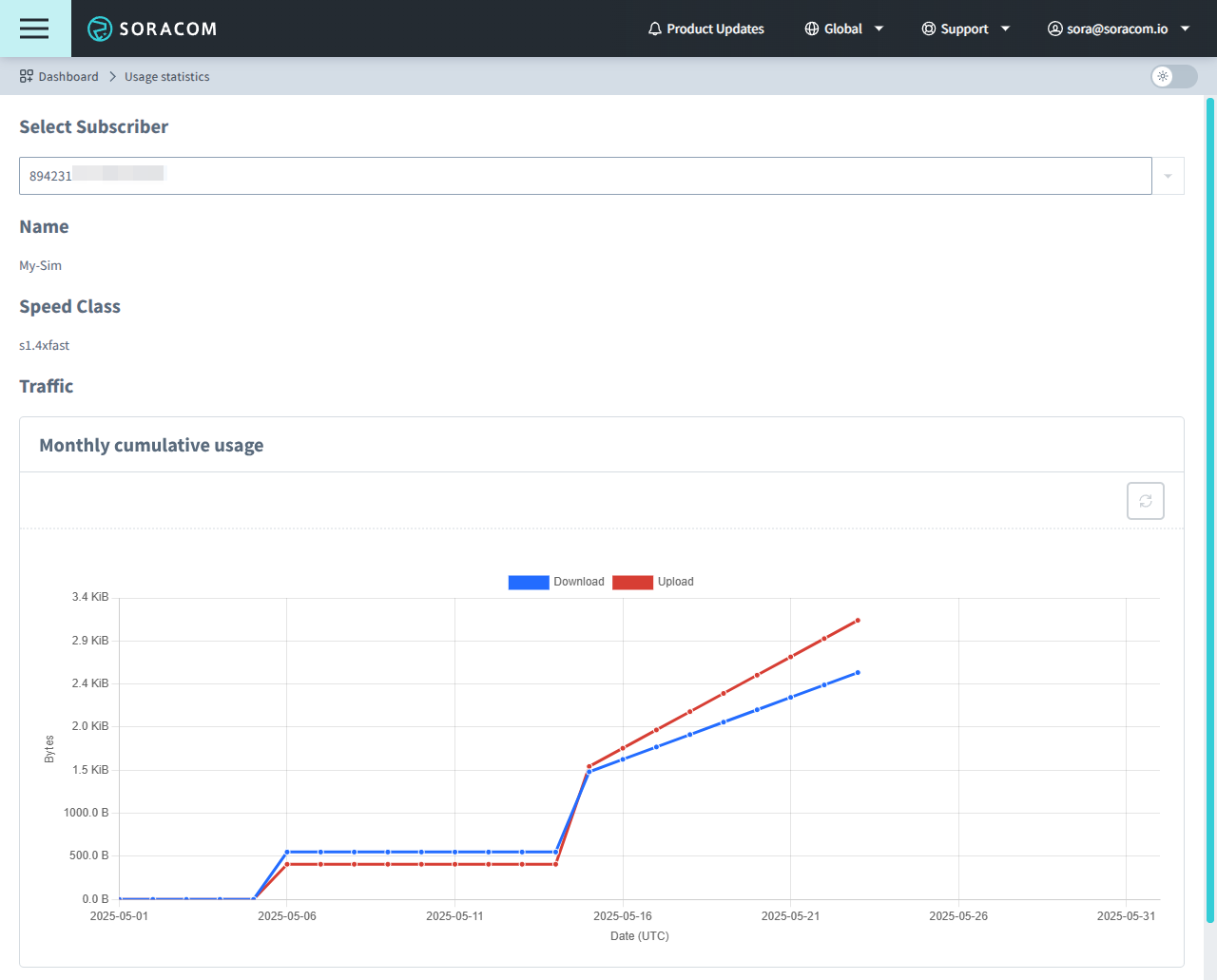
Task: Open the Support menu
Action: pos(965,29)
